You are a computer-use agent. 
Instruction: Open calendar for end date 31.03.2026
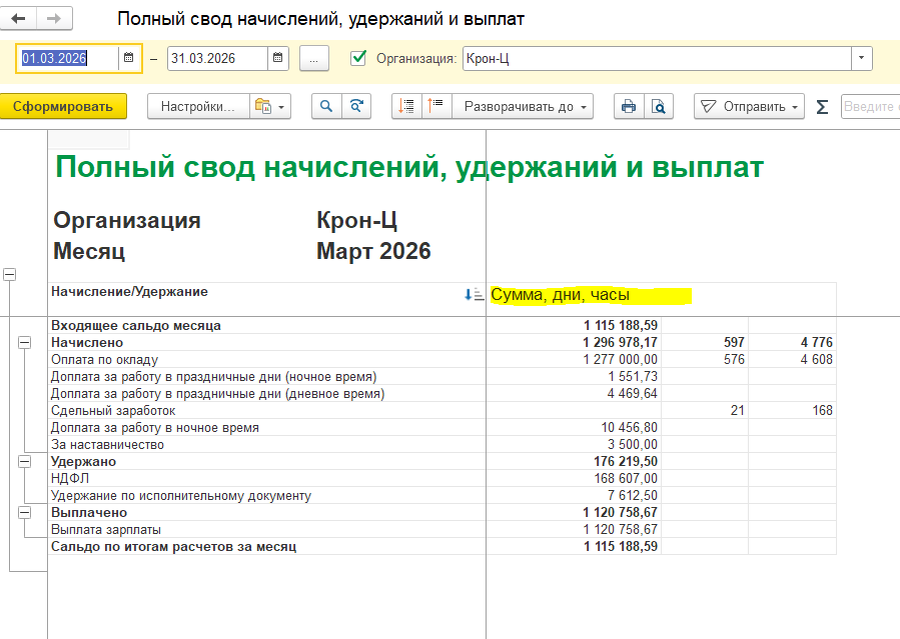click(x=278, y=58)
